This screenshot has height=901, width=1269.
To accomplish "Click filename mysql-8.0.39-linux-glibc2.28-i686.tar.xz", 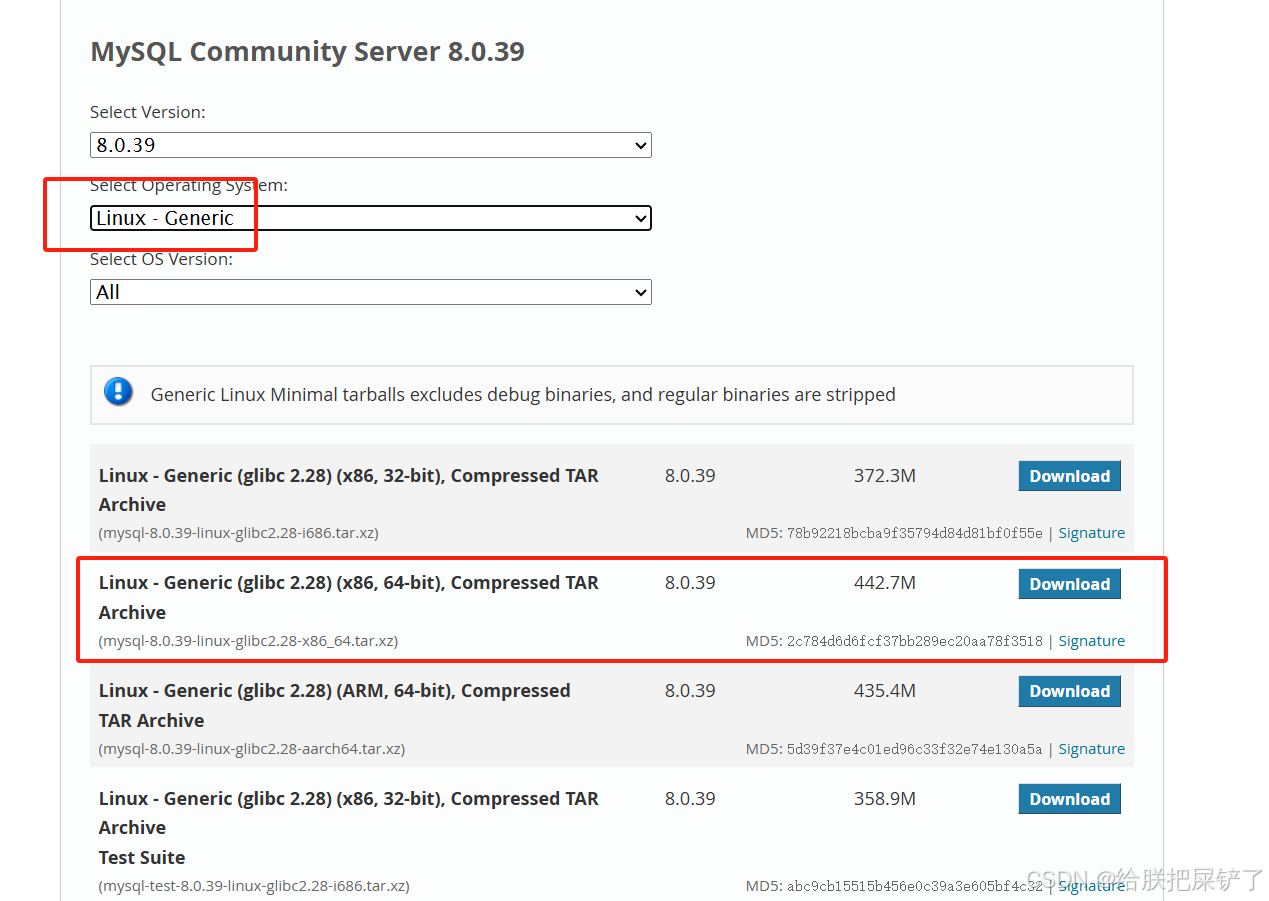I will (x=238, y=533).
